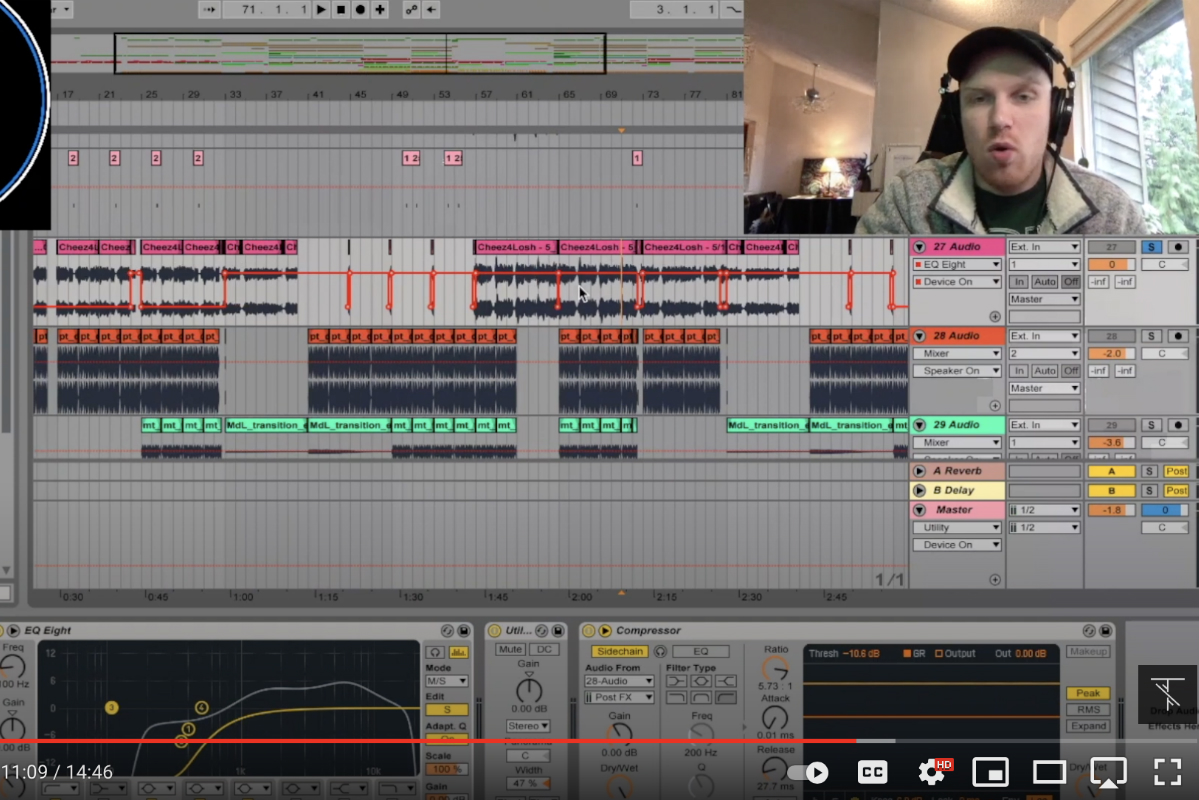1199x800 pixels.
Task: Click the Post button on A Reverb
Action: (x=1177, y=471)
